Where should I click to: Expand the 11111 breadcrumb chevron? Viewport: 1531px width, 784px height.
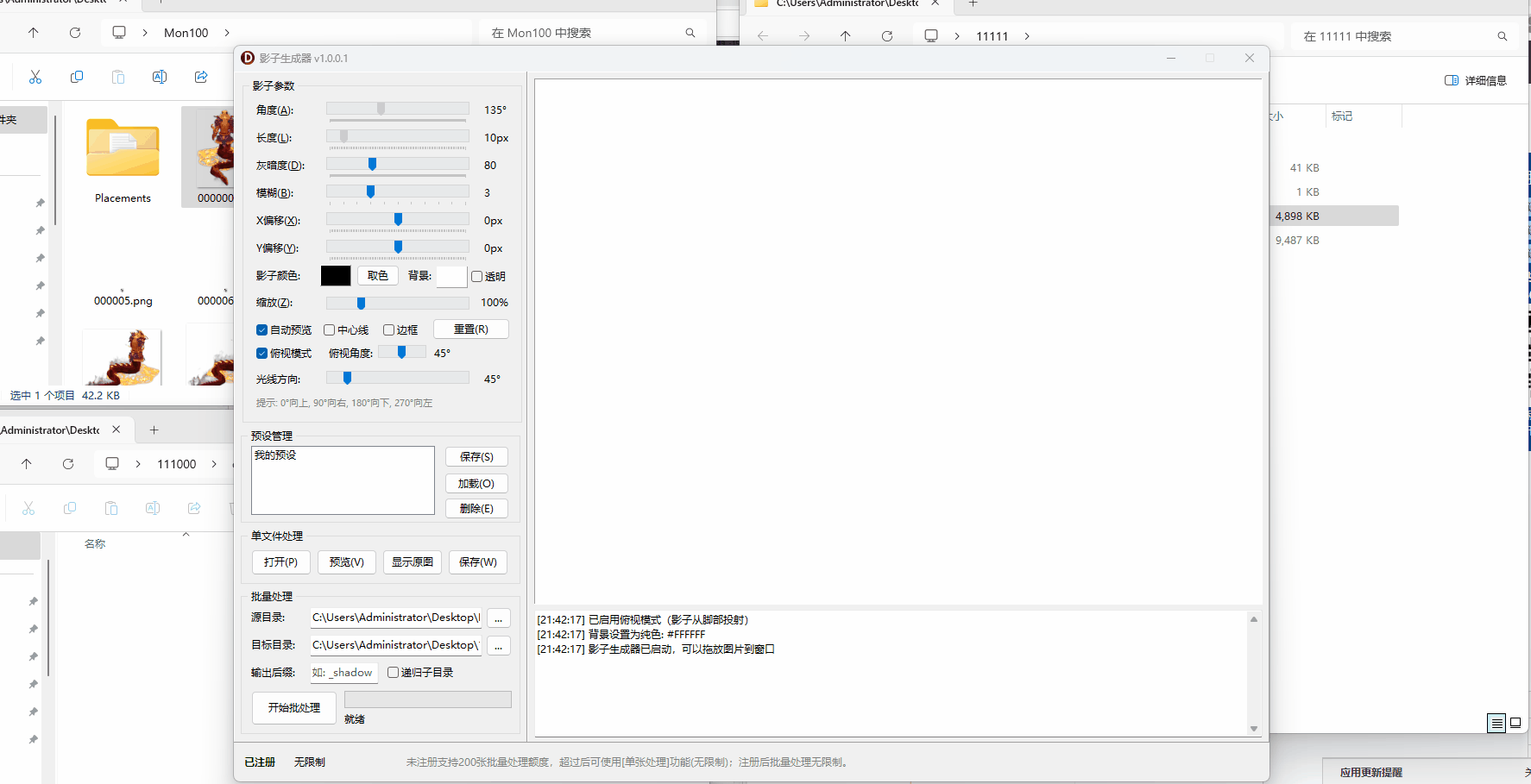[x=1026, y=36]
